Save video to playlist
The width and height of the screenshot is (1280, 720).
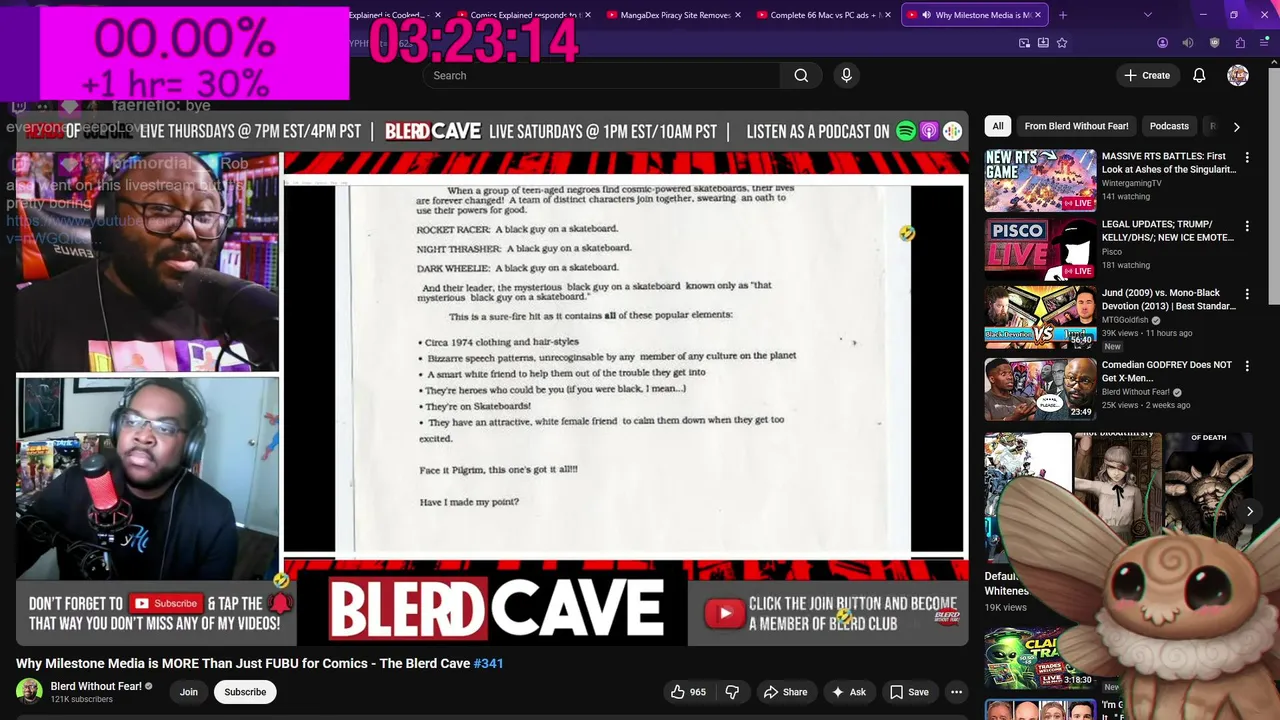click(909, 692)
